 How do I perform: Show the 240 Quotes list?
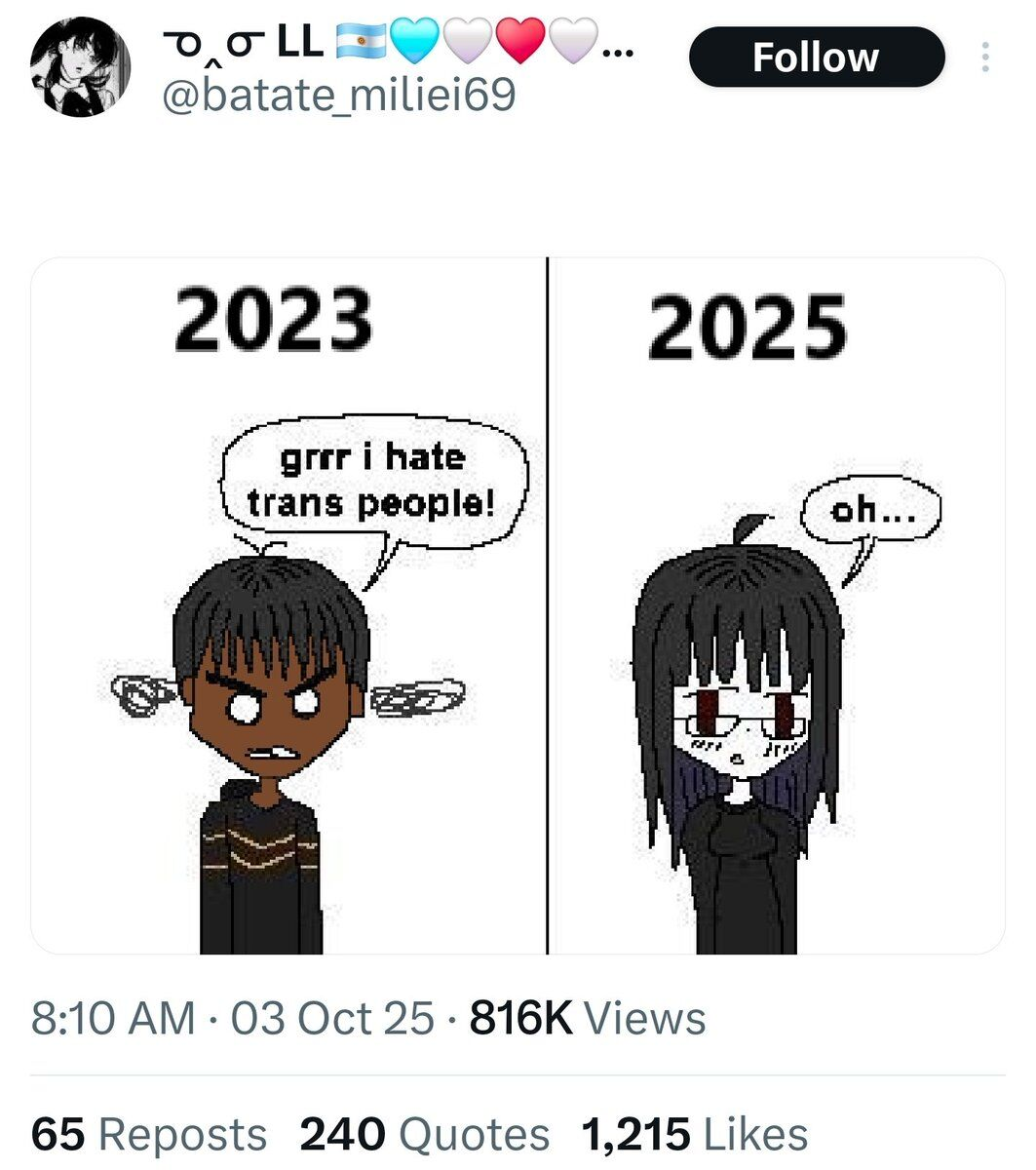(424, 1135)
